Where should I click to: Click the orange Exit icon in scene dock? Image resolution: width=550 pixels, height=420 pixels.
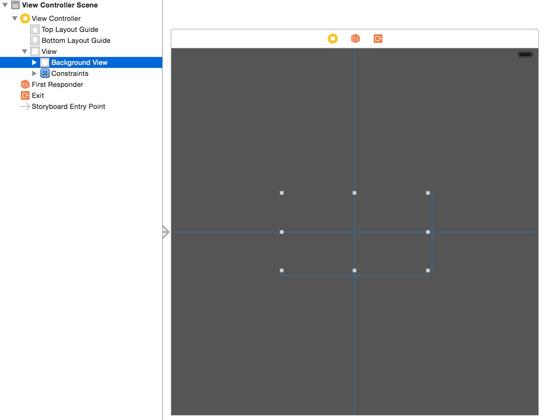point(378,39)
